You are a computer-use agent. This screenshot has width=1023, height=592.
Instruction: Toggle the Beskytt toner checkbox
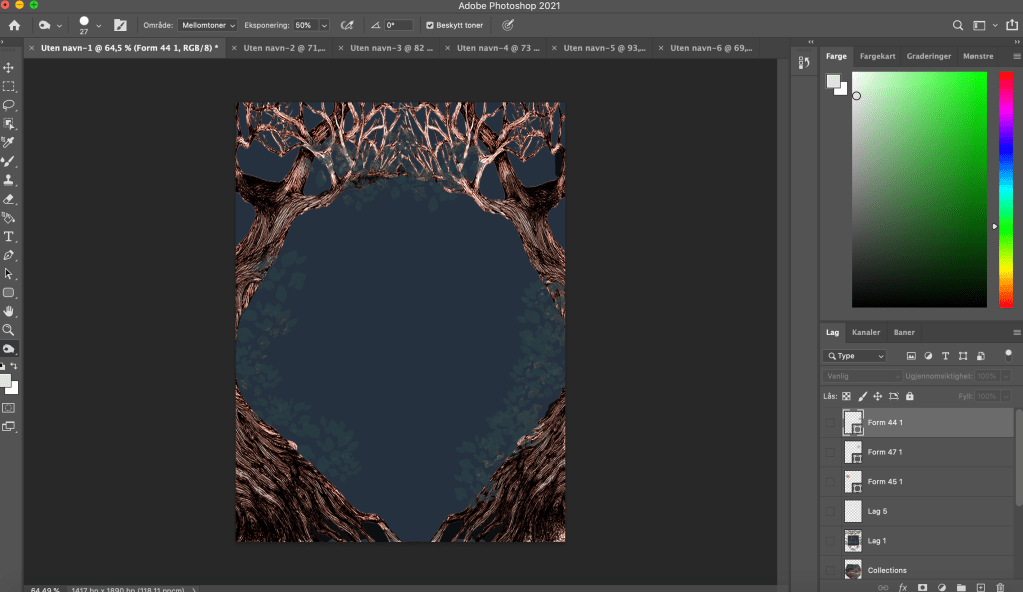pyautogui.click(x=430, y=25)
